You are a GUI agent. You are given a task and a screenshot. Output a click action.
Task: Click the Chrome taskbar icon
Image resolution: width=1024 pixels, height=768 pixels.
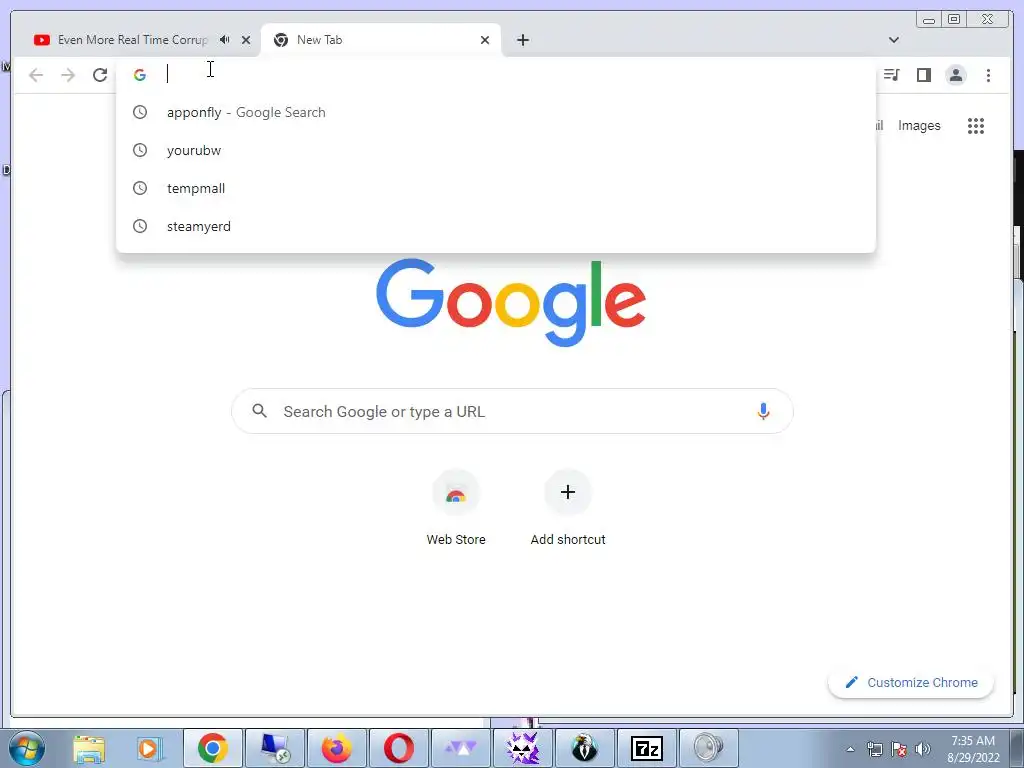click(x=213, y=748)
